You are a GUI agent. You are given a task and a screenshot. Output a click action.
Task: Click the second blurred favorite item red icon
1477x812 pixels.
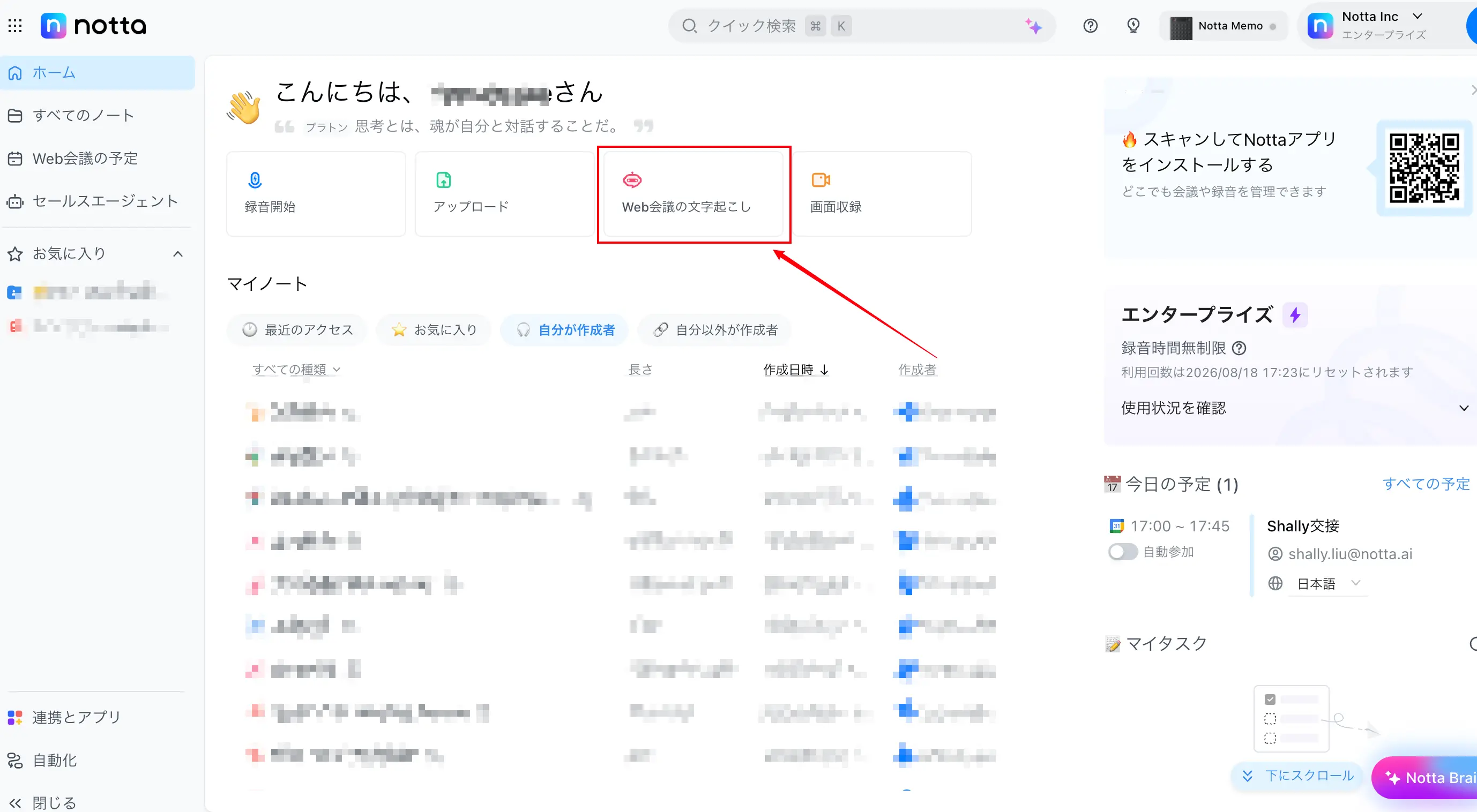click(16, 327)
